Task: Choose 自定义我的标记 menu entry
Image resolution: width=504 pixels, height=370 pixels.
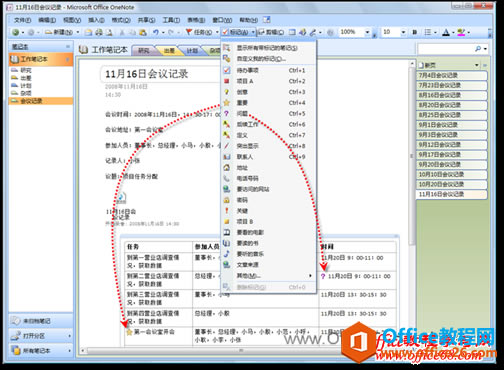Action: coord(261,59)
